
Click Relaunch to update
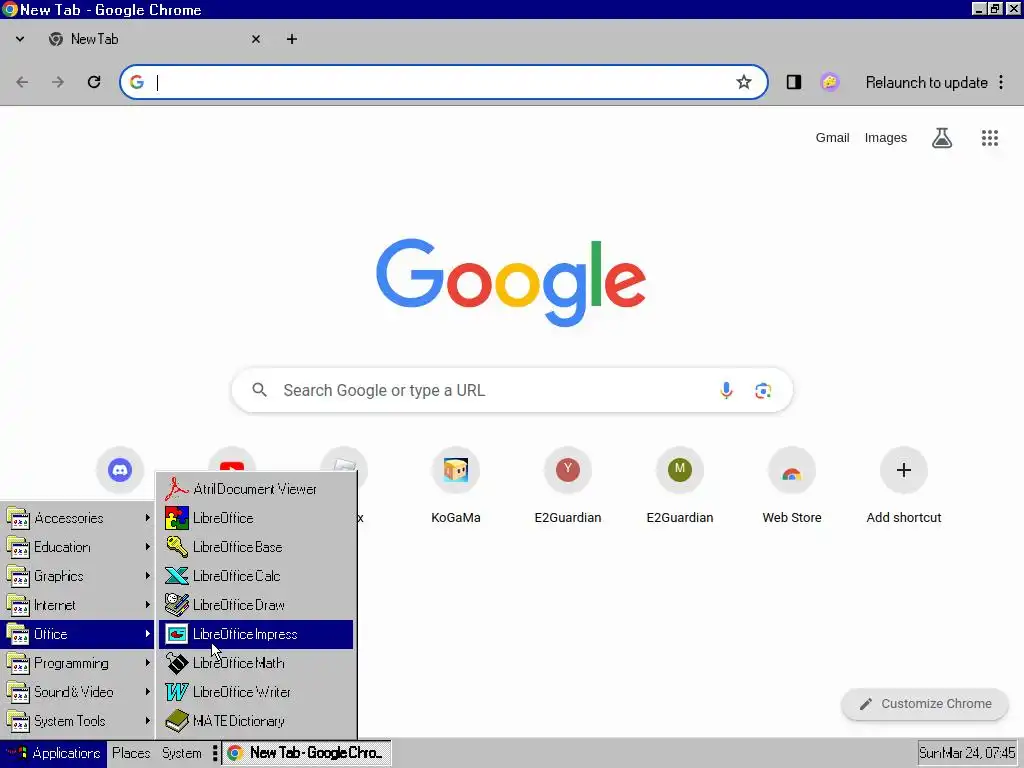coord(926,82)
